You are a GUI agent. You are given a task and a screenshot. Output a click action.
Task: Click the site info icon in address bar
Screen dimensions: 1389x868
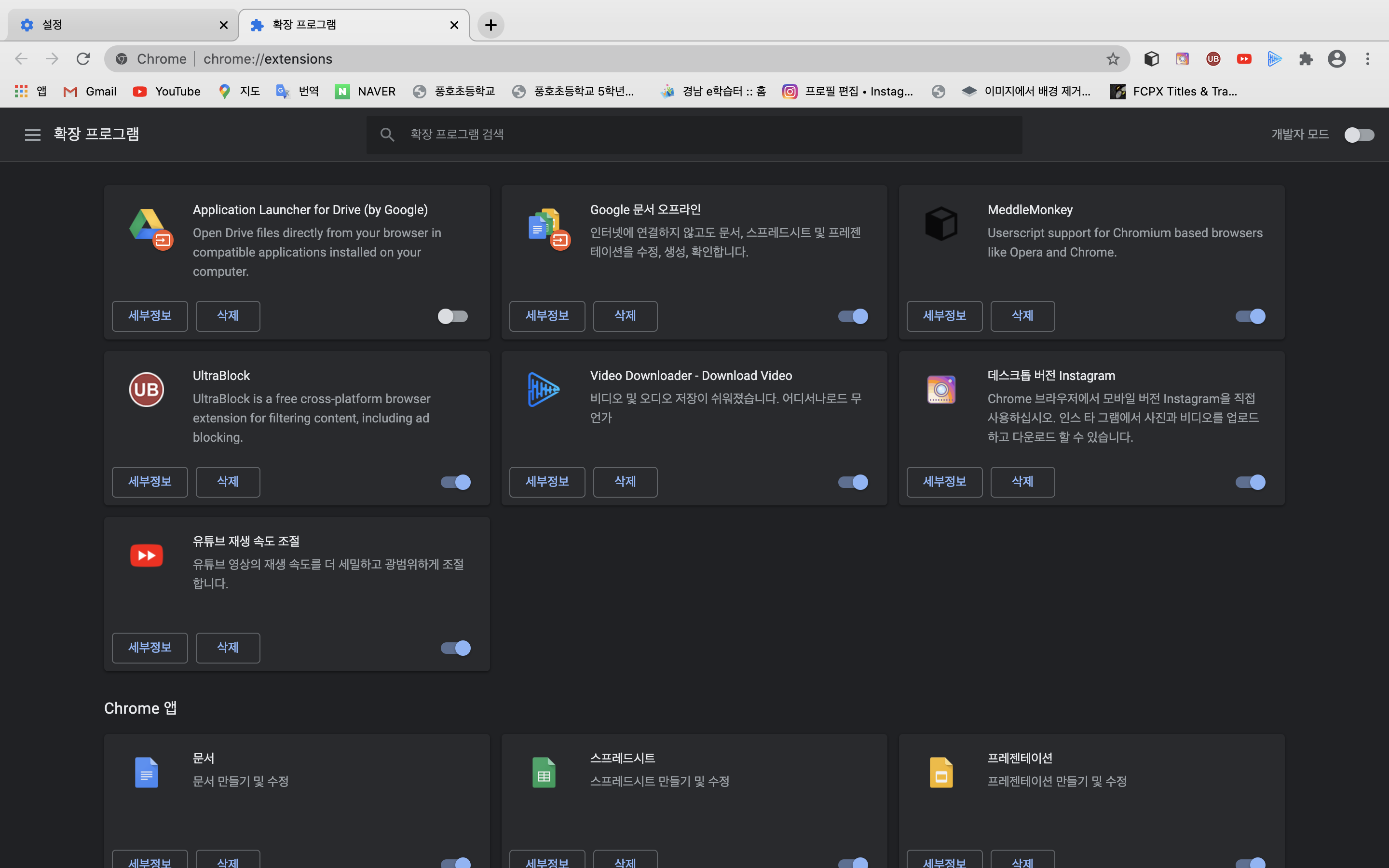tap(122, 58)
